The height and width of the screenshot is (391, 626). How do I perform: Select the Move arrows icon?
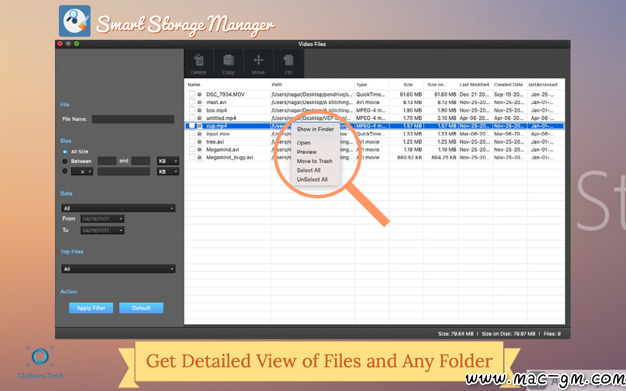258,60
